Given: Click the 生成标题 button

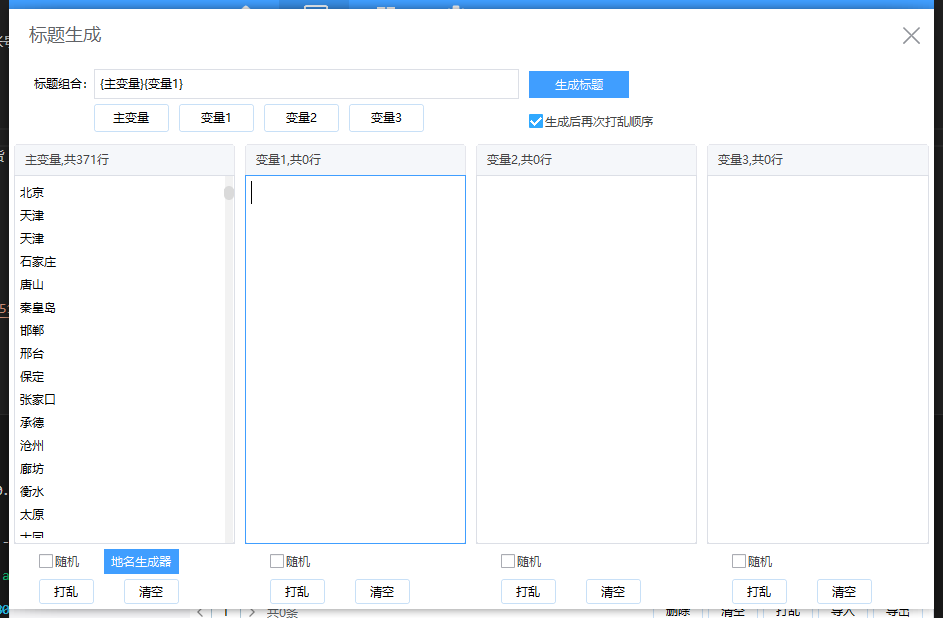Looking at the screenshot, I should pos(577,84).
